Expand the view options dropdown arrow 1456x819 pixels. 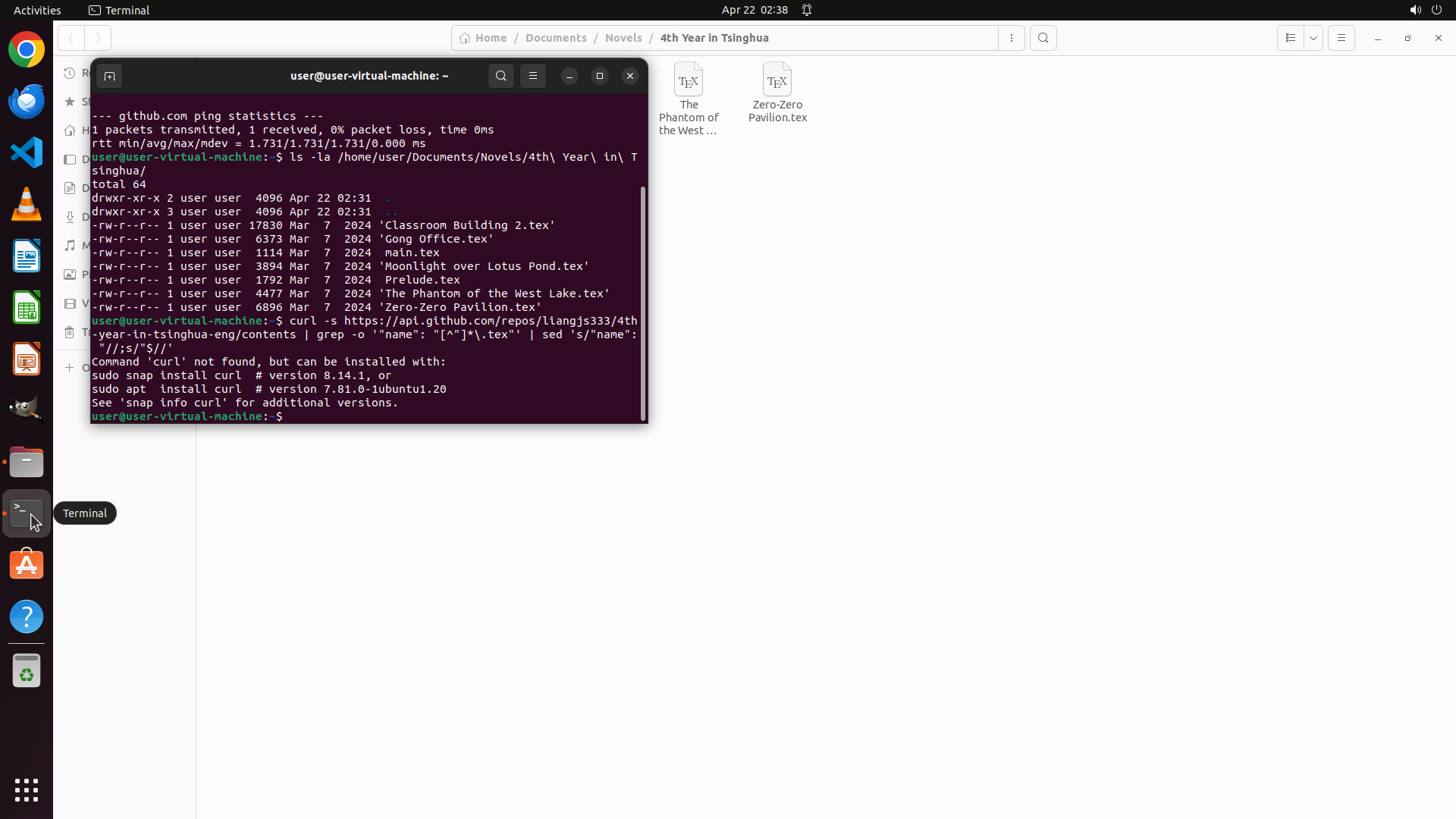1313,38
